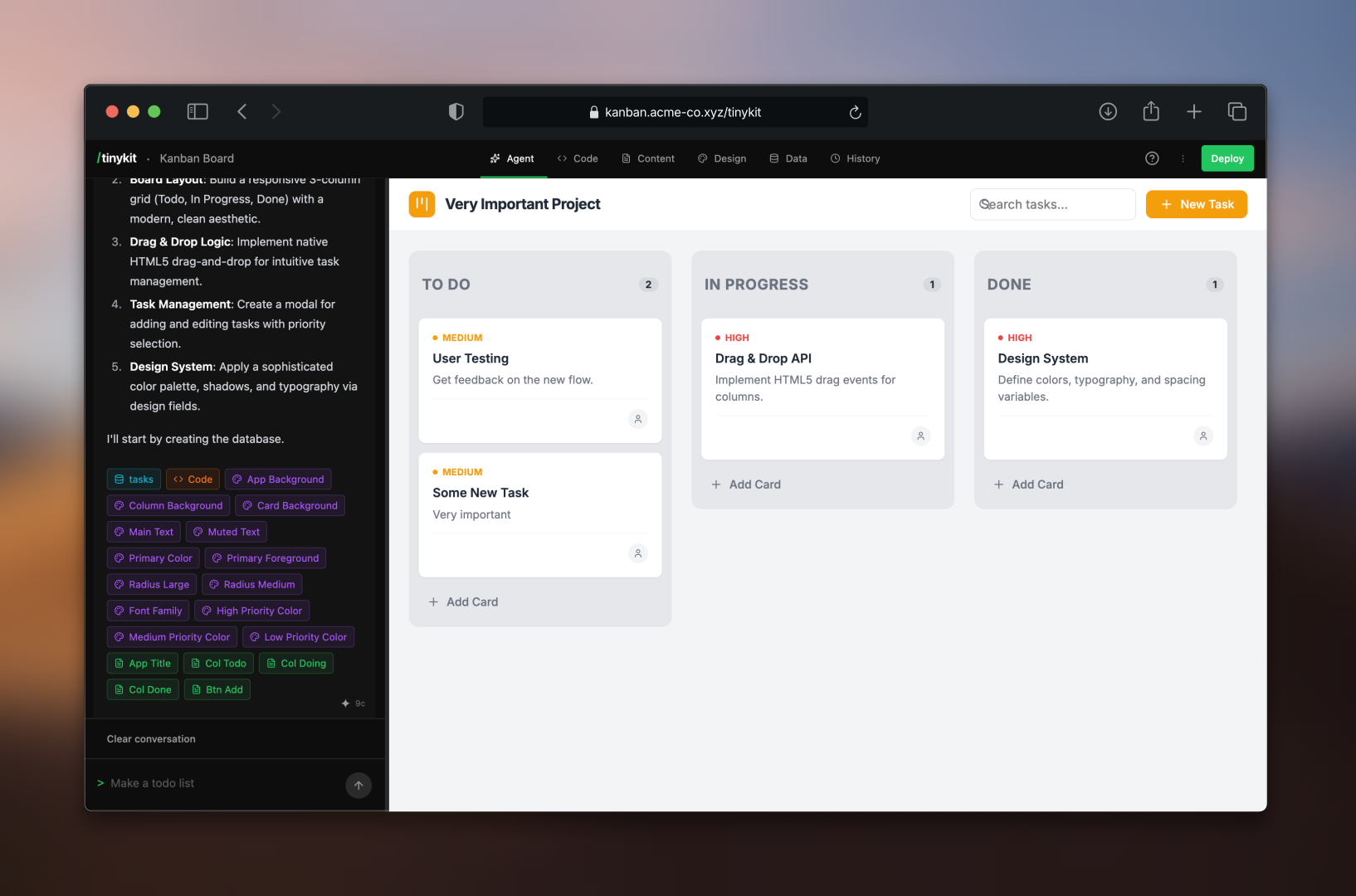Open the Code tab in the top navigation

click(x=578, y=158)
